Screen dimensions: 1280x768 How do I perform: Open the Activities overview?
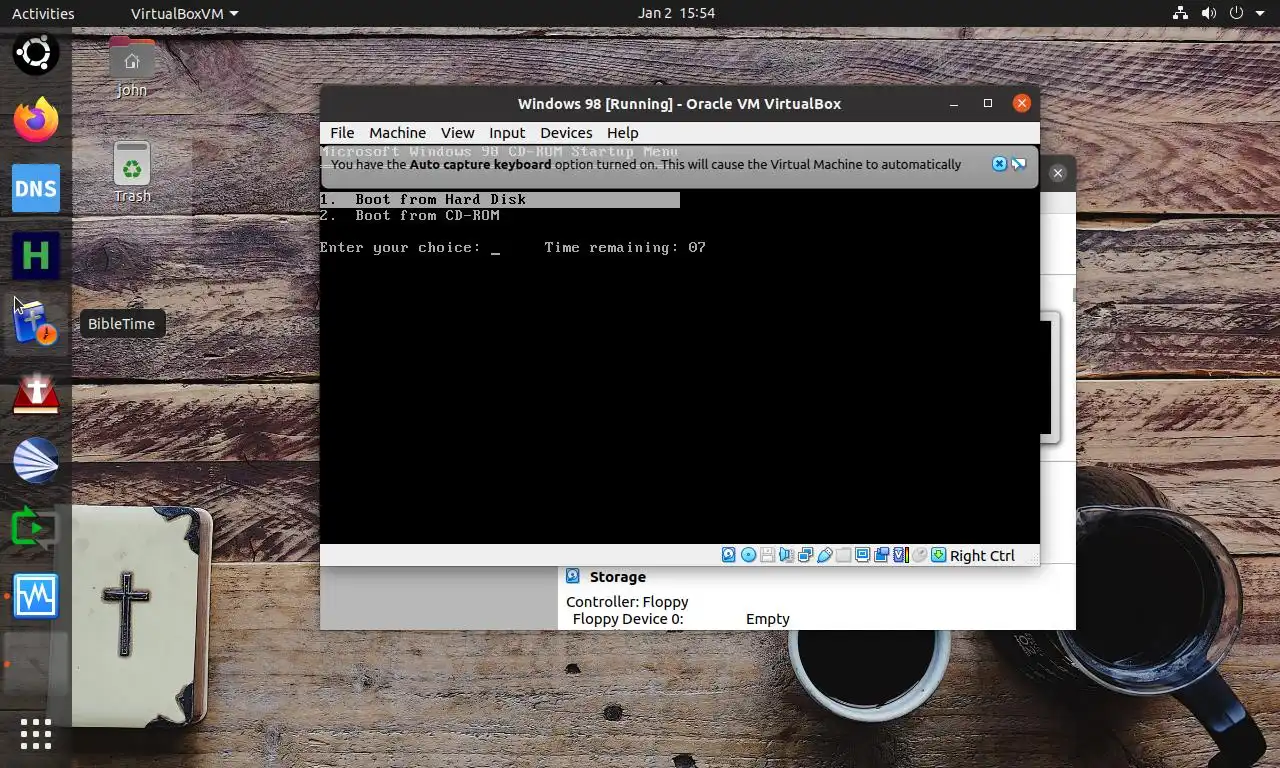point(43,13)
